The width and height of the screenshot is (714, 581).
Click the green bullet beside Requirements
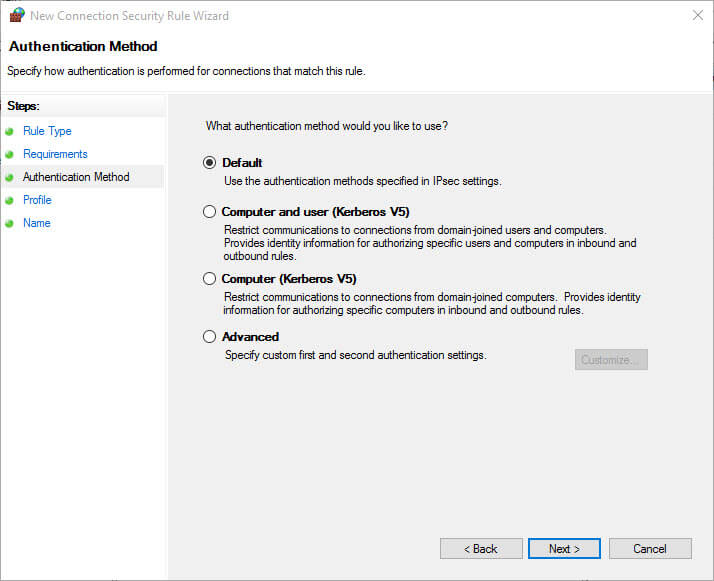pyautogui.click(x=9, y=154)
